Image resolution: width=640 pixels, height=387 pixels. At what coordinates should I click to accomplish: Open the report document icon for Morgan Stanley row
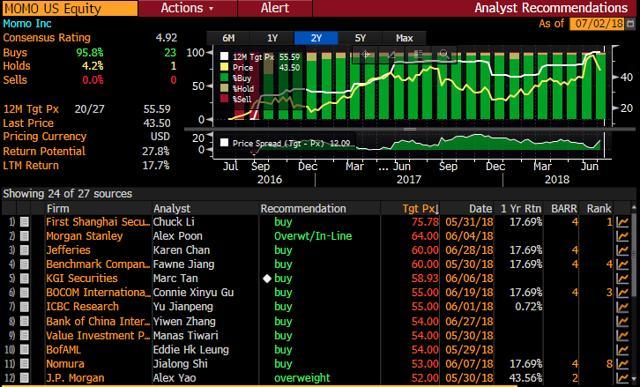24,236
